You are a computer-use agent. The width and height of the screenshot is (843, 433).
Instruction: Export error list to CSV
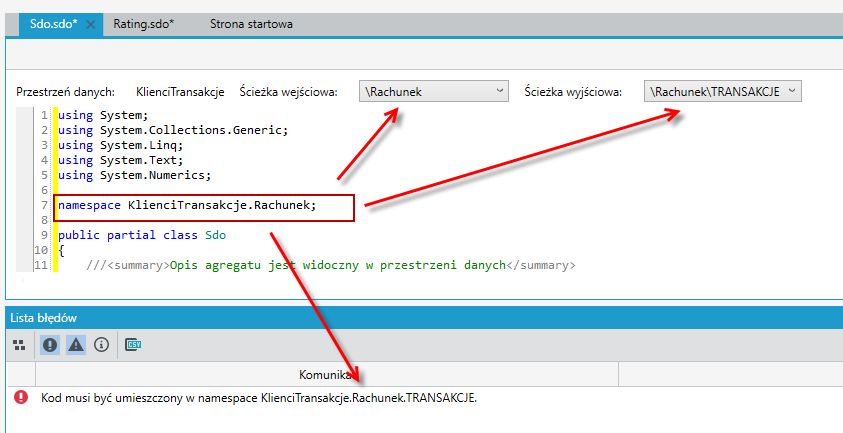click(133, 345)
